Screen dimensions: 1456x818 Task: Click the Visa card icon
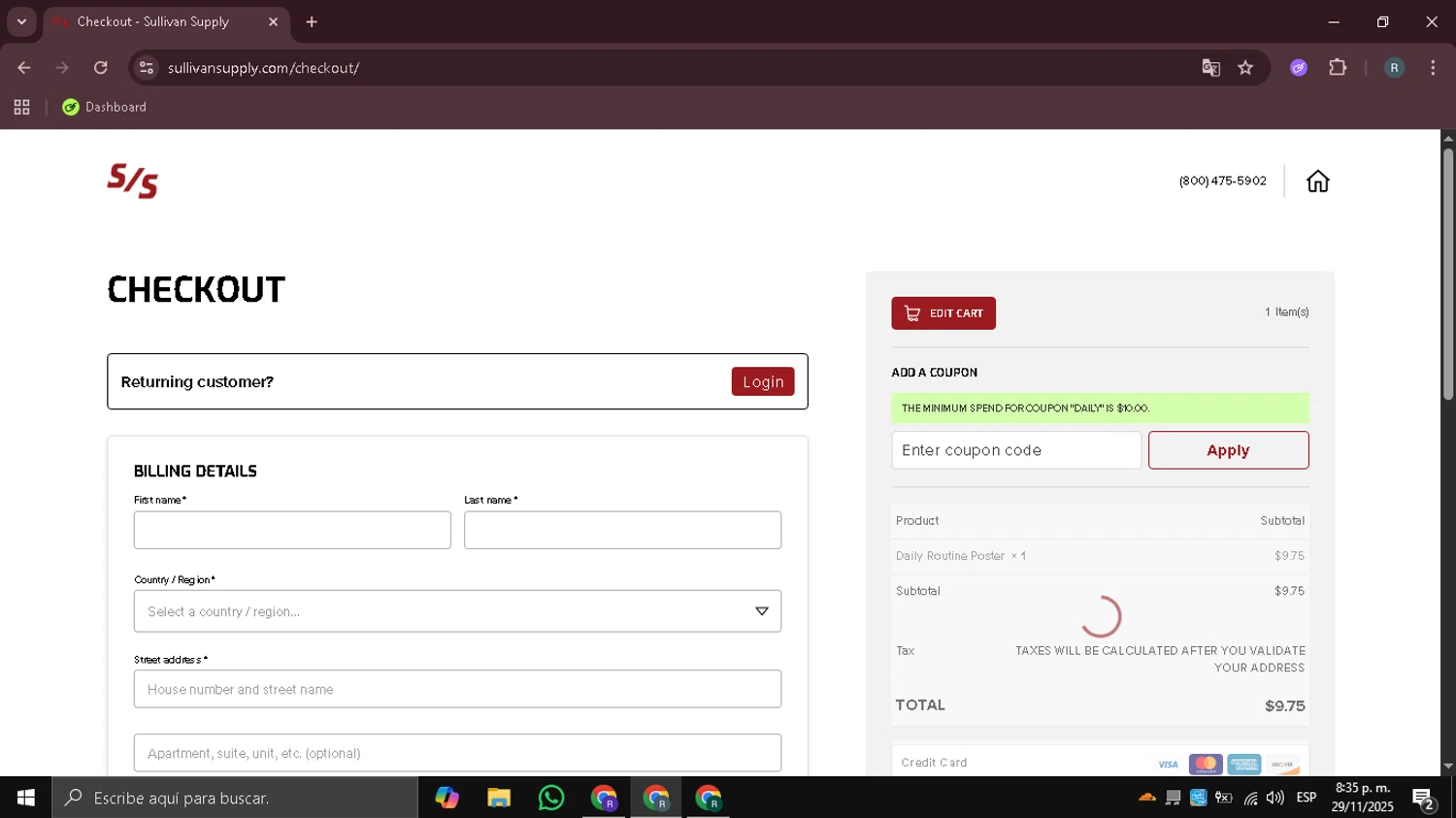[x=1168, y=765]
